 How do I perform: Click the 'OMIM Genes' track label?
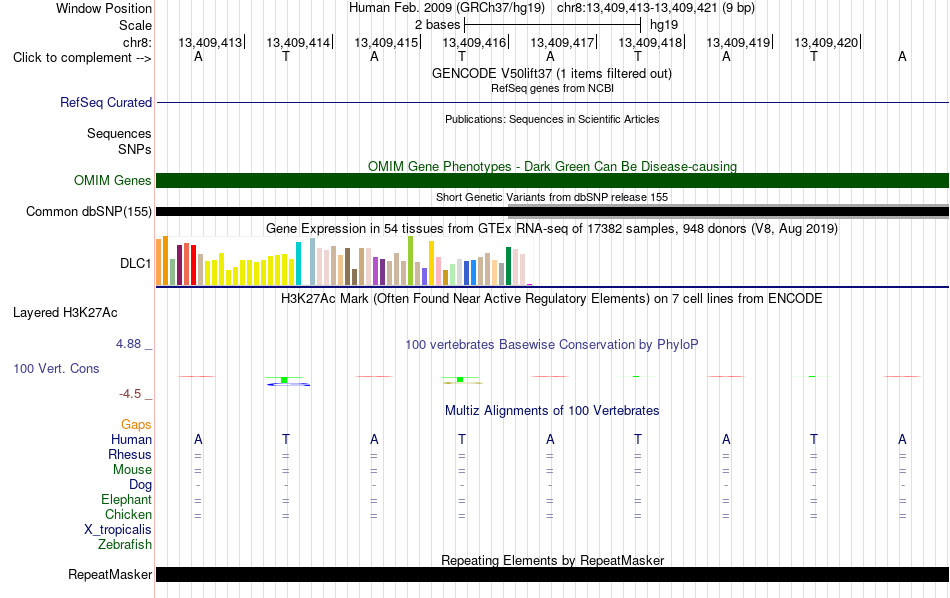112,181
